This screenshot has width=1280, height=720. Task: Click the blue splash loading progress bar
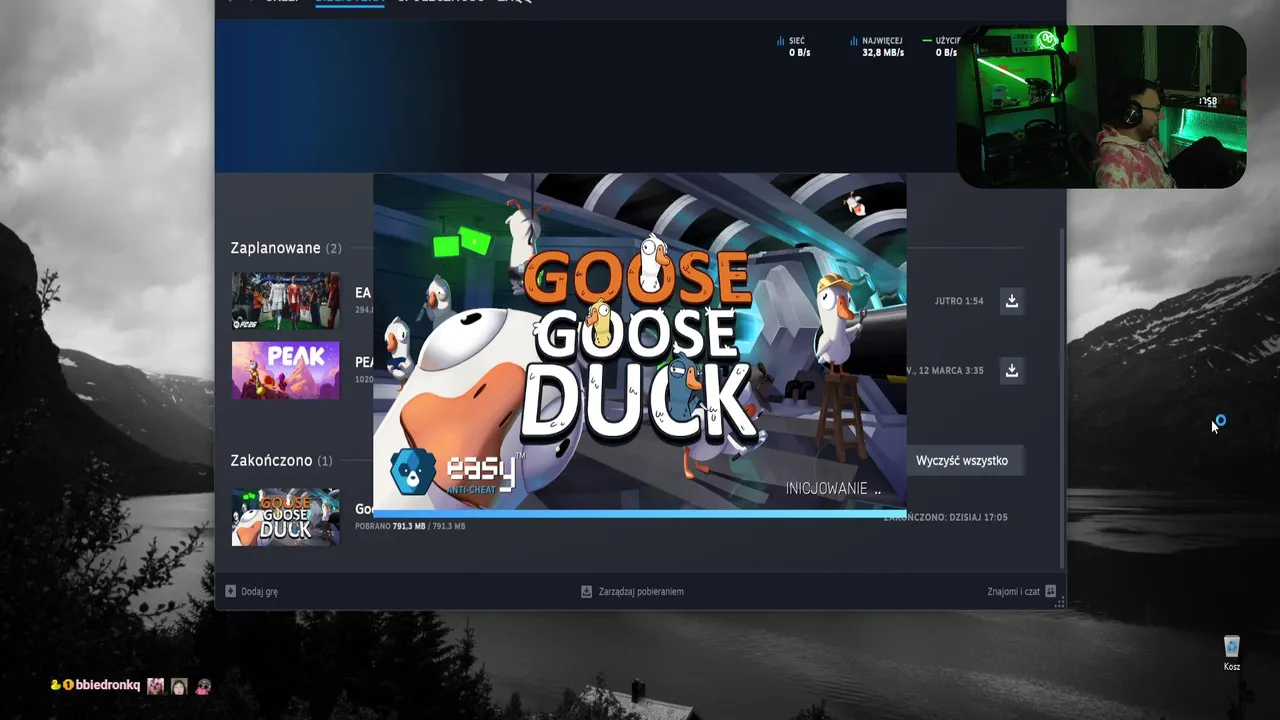click(x=640, y=514)
